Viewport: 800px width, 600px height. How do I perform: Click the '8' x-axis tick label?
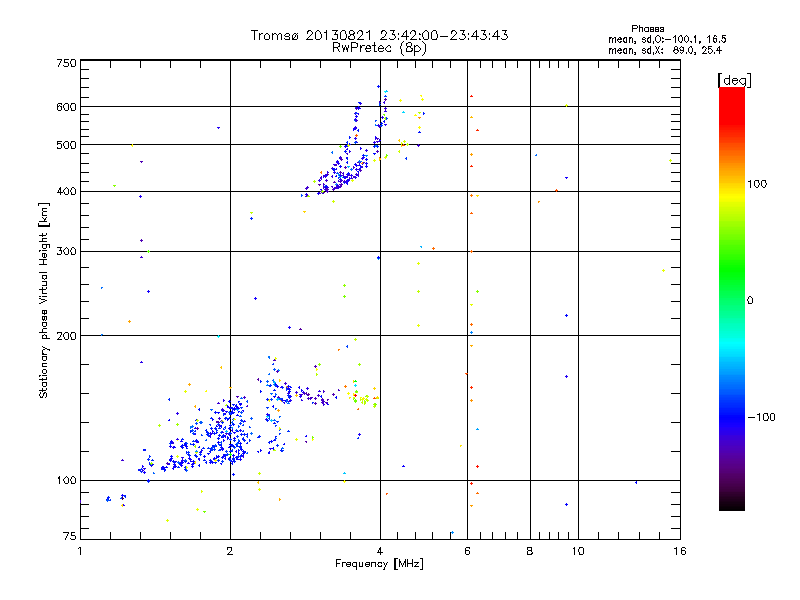point(530,551)
